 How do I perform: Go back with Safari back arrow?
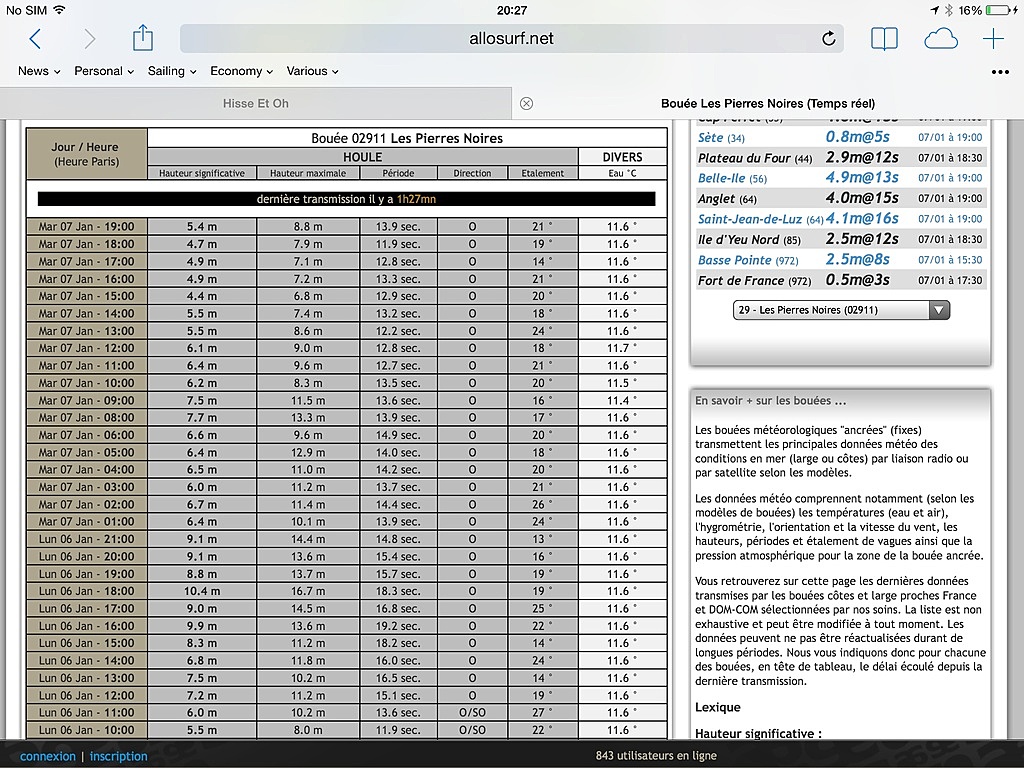[35, 39]
